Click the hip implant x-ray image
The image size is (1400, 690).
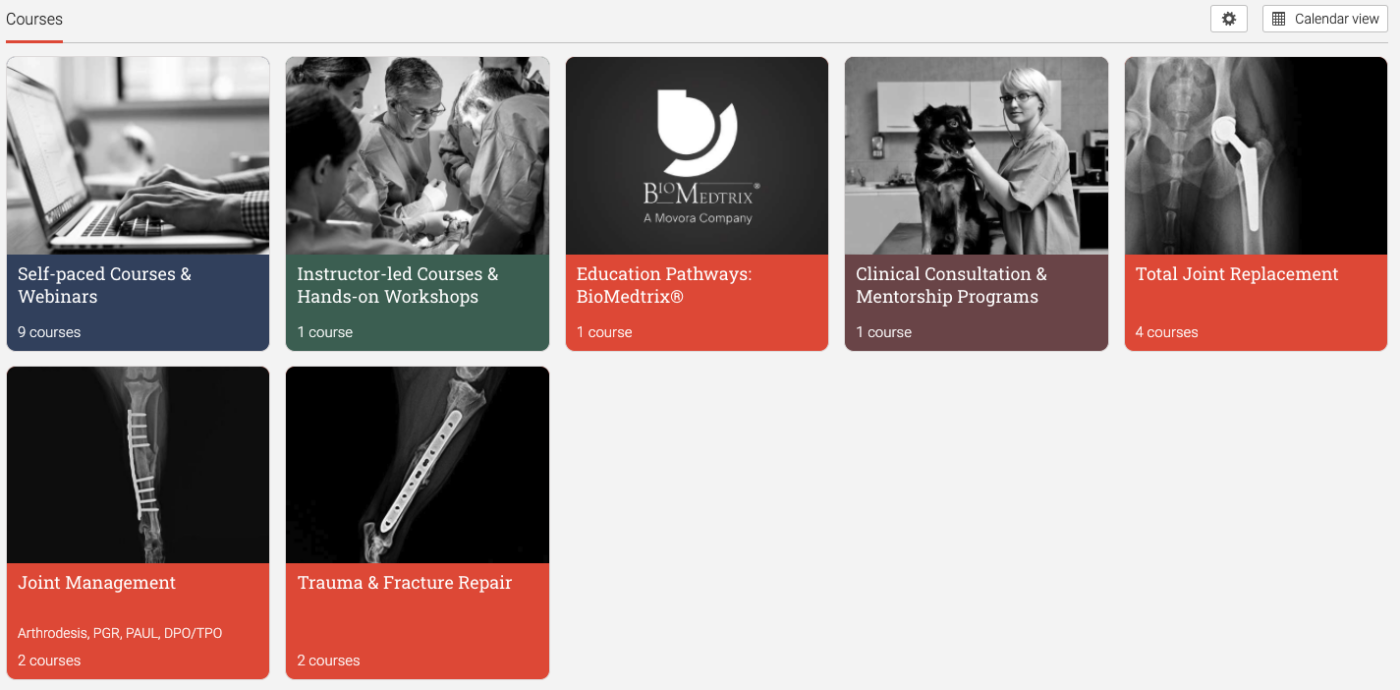tap(1256, 156)
